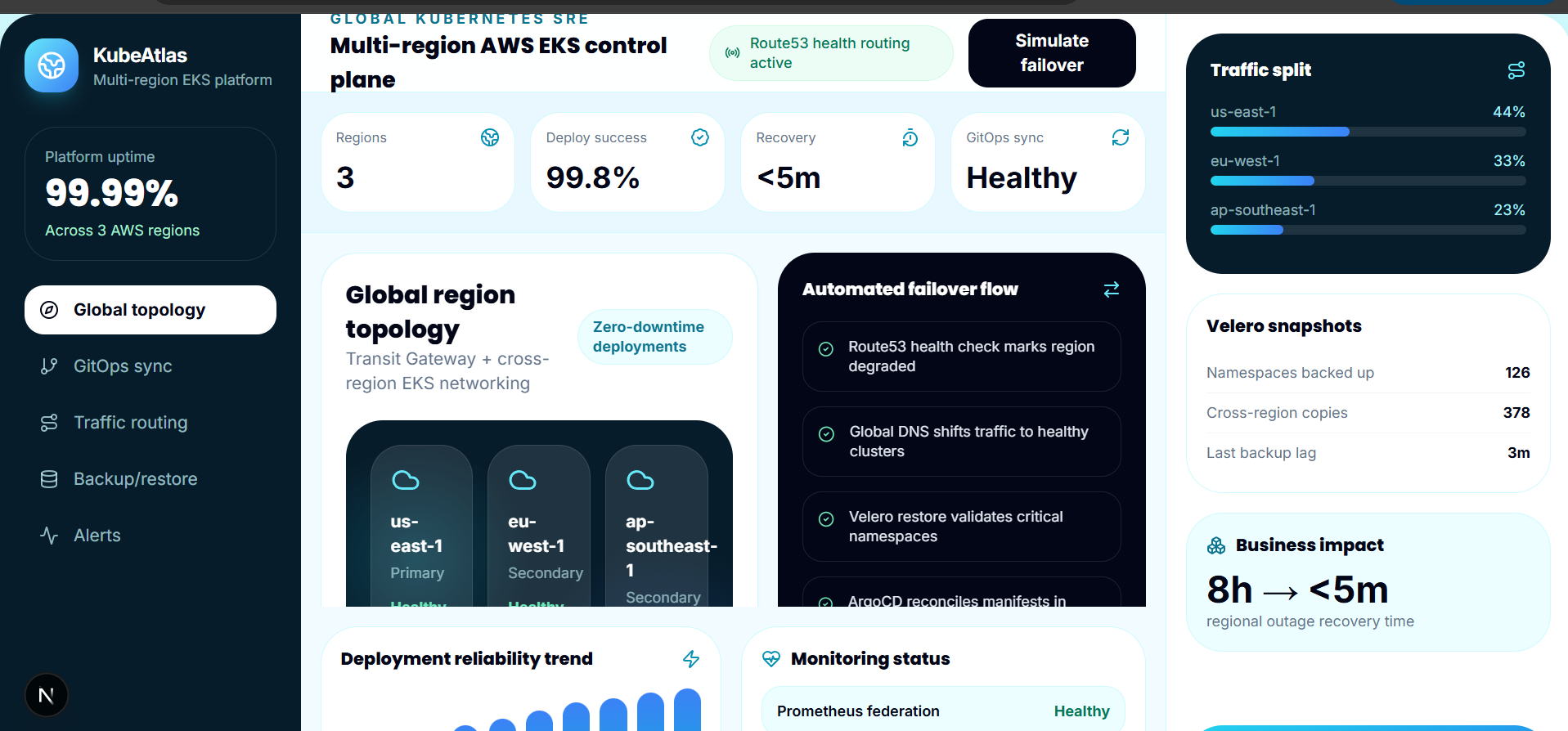This screenshot has height=731, width=1568.
Task: Click the Prometheus federation Healthy row
Action: pos(943,709)
